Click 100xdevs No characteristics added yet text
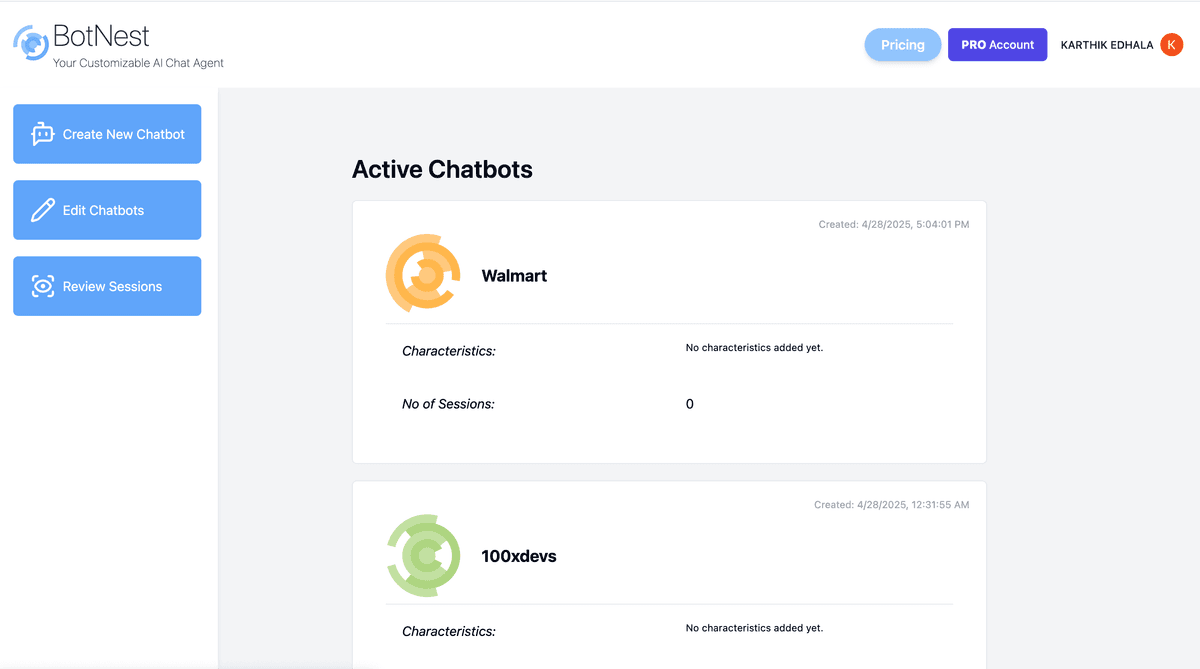The width and height of the screenshot is (1200, 669). 754,628
